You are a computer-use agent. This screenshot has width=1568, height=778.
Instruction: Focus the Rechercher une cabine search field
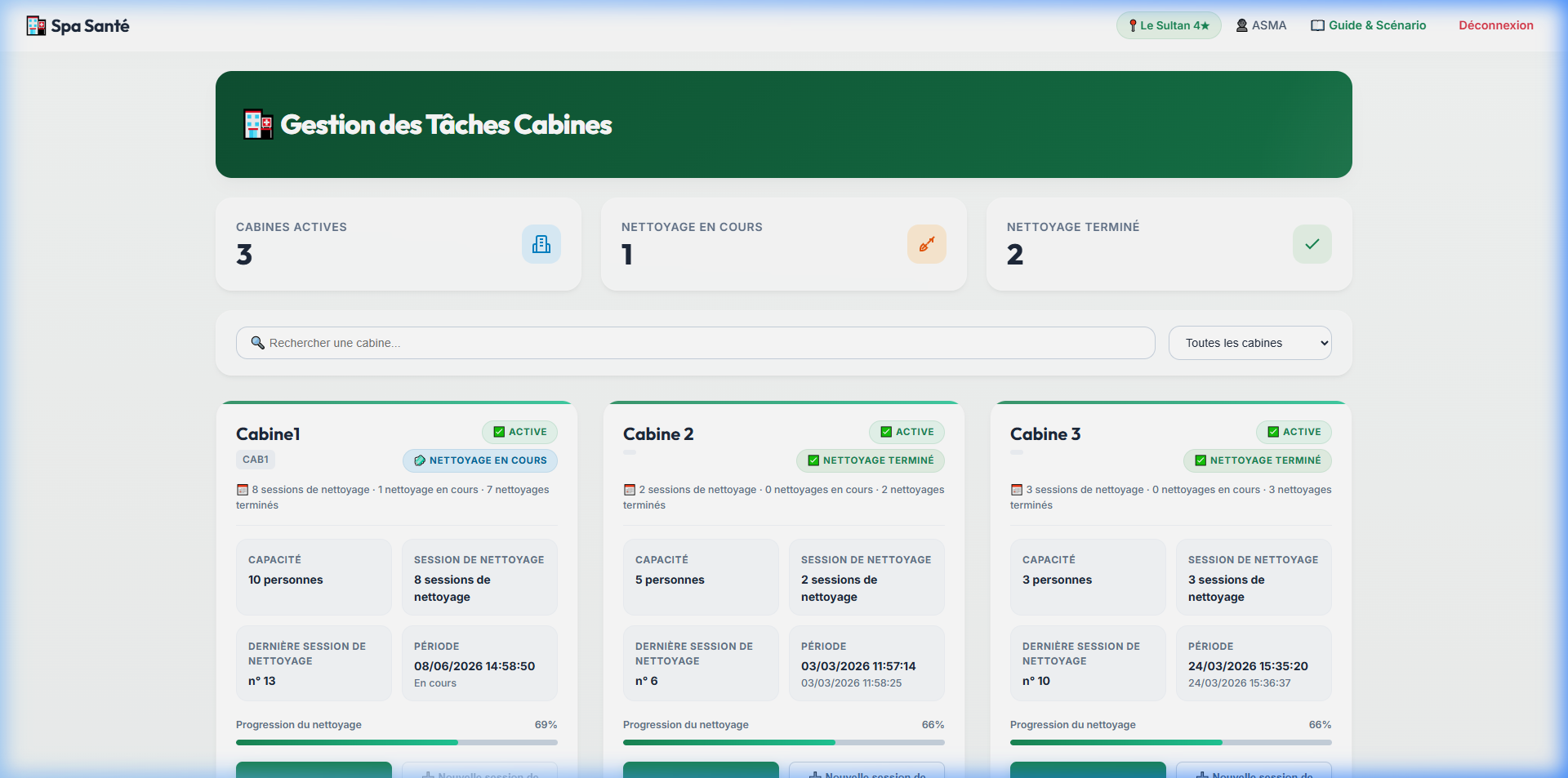pyautogui.click(x=696, y=343)
